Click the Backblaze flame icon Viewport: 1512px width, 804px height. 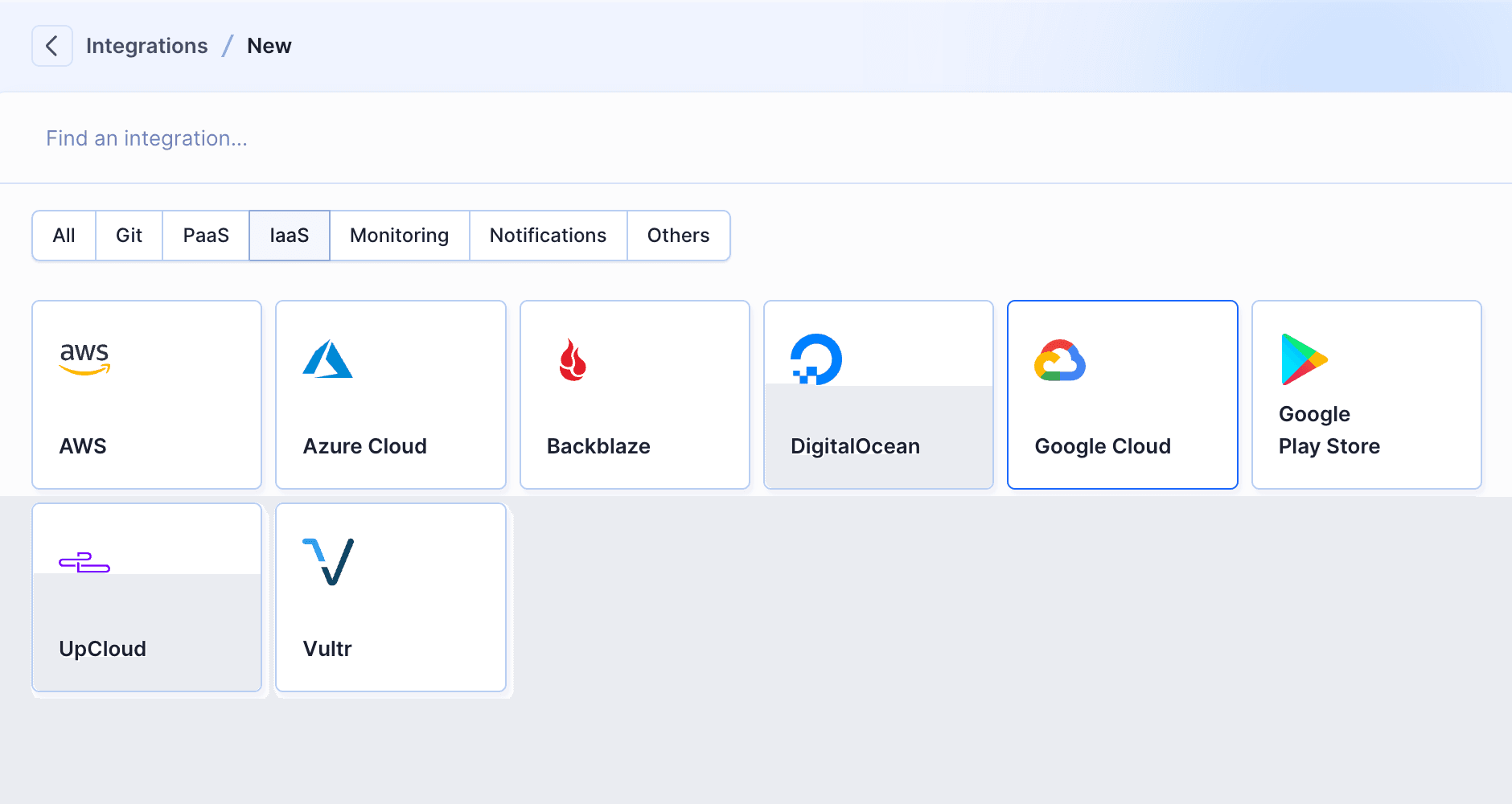click(x=573, y=359)
